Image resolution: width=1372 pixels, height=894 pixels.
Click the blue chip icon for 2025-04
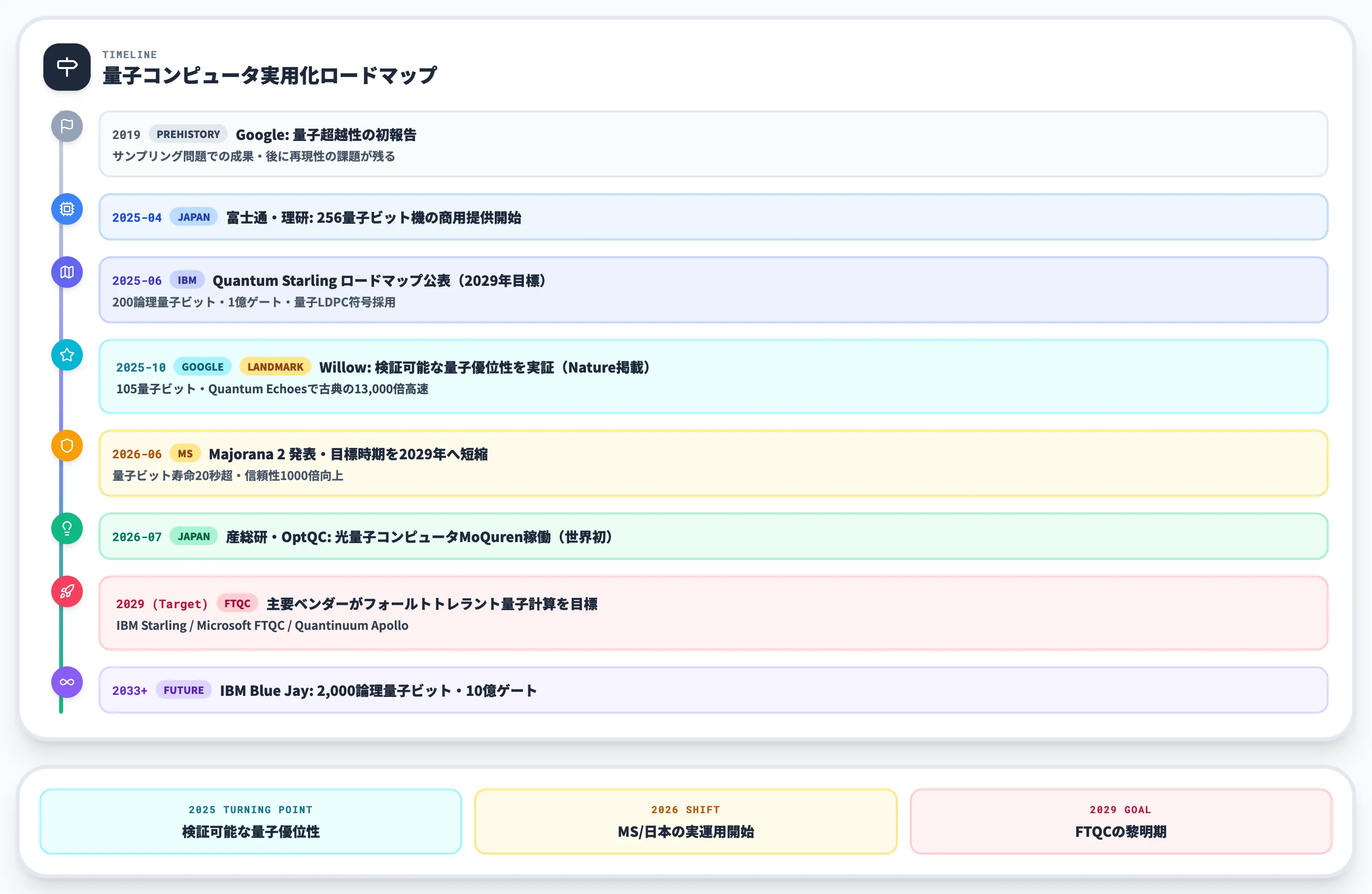pyautogui.click(x=67, y=208)
